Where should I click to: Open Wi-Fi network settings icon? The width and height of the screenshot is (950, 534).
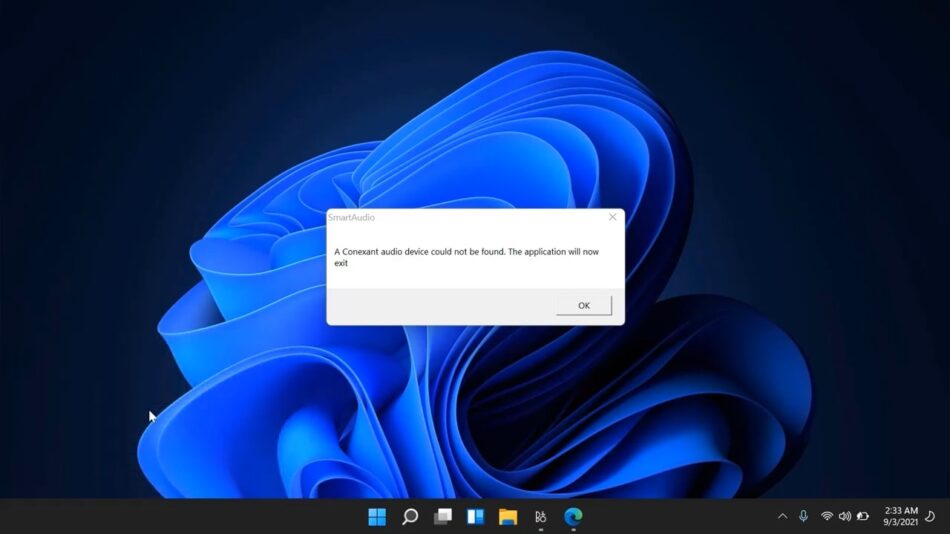[x=826, y=516]
